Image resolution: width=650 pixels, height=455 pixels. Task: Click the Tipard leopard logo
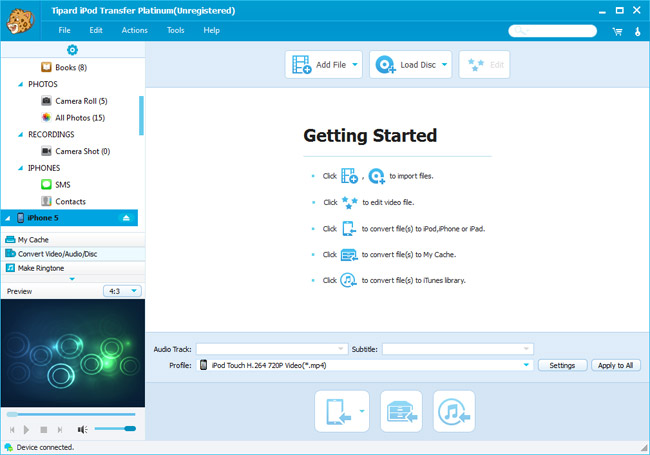pyautogui.click(x=19, y=20)
